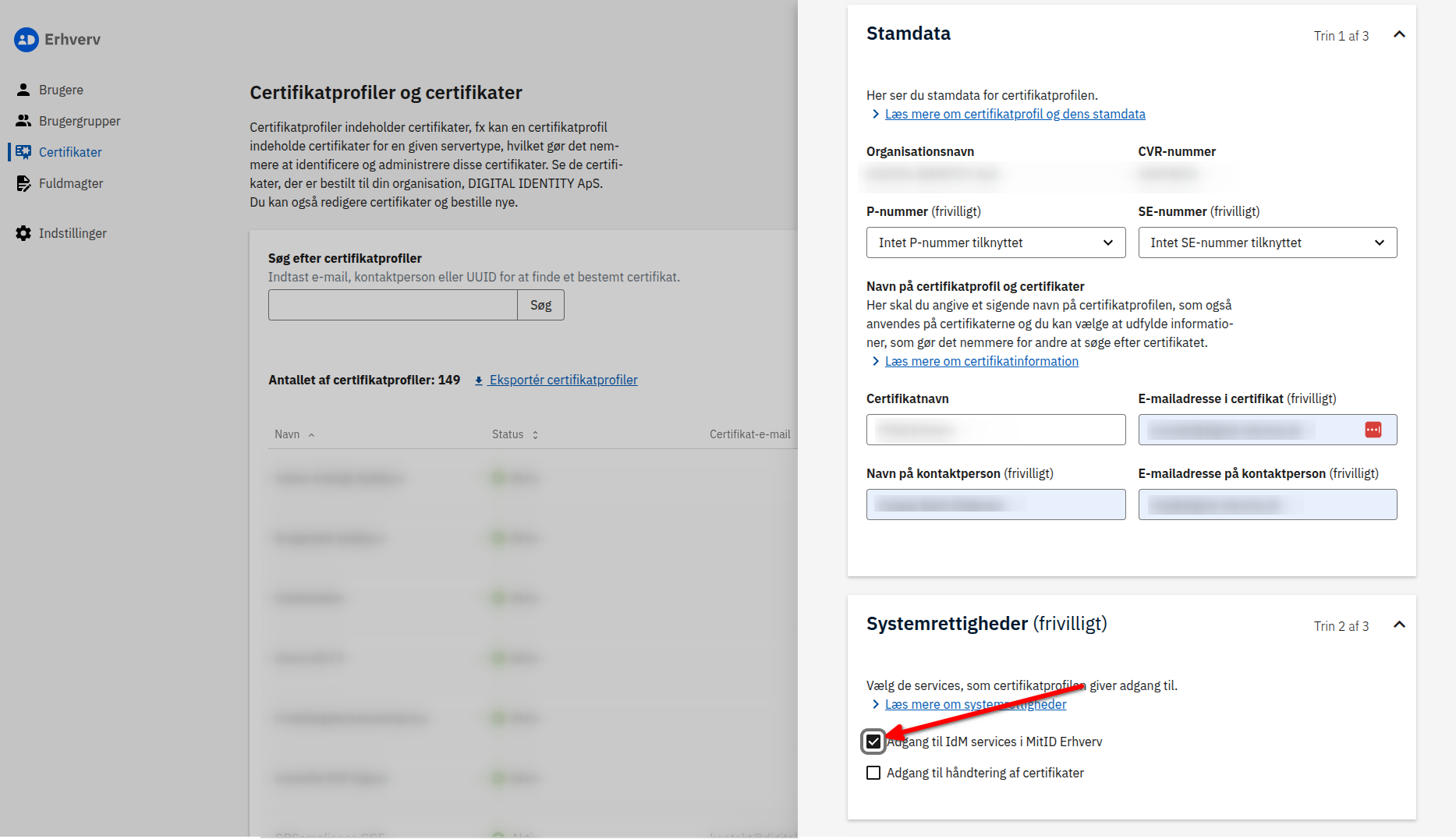Click the certificate profile search field
The height and width of the screenshot is (839, 1456).
click(393, 305)
